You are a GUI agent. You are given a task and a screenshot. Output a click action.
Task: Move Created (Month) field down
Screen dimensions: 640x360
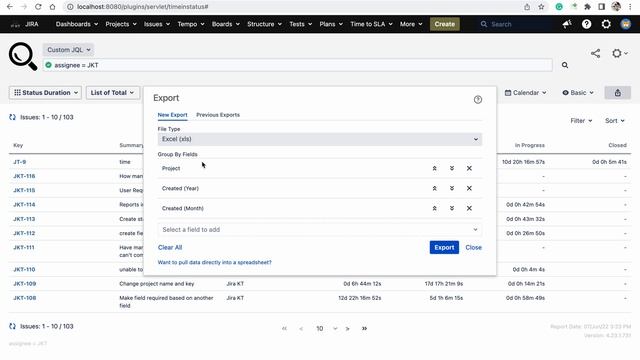click(452, 208)
